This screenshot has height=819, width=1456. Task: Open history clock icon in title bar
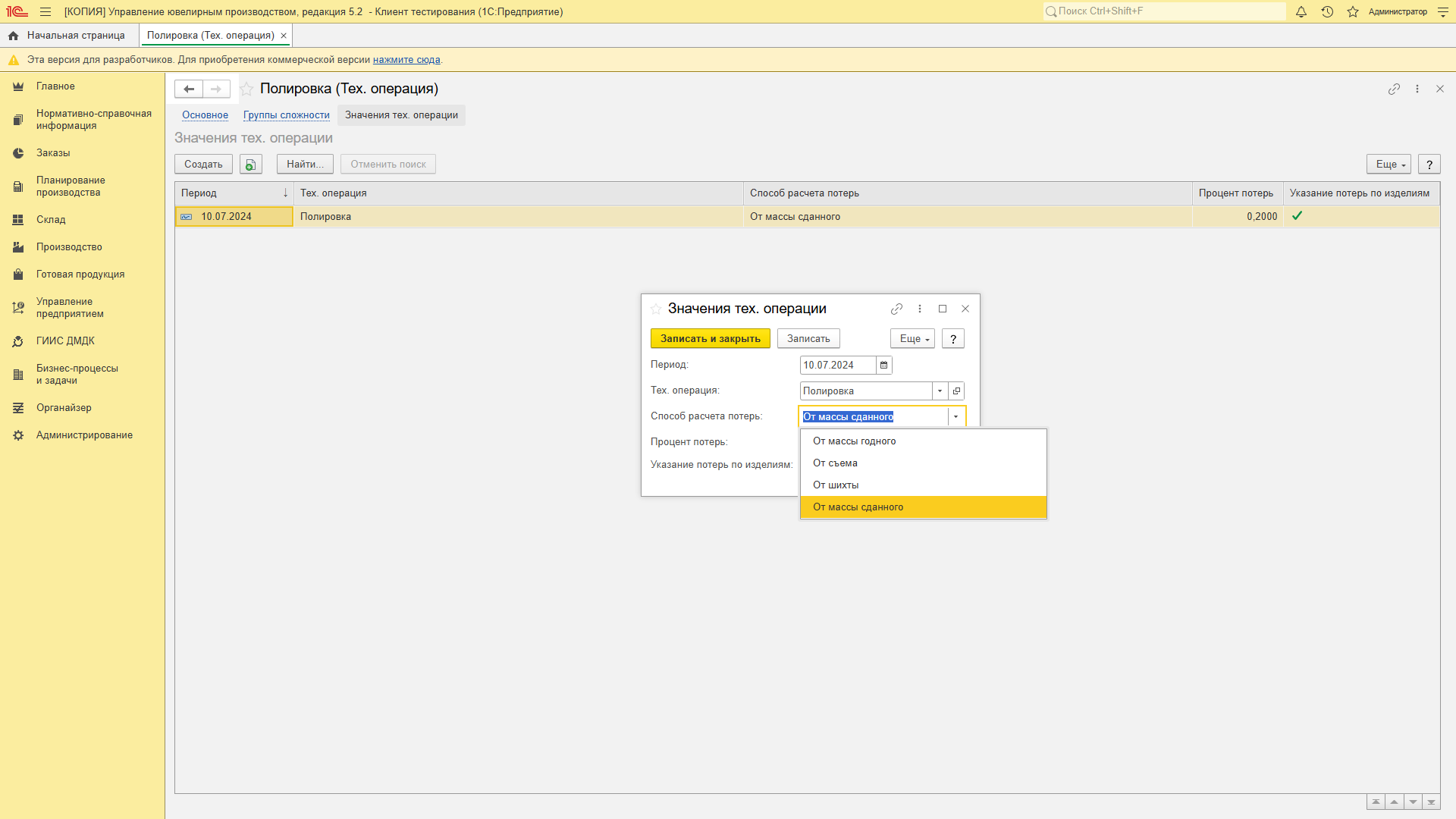[x=1327, y=11]
